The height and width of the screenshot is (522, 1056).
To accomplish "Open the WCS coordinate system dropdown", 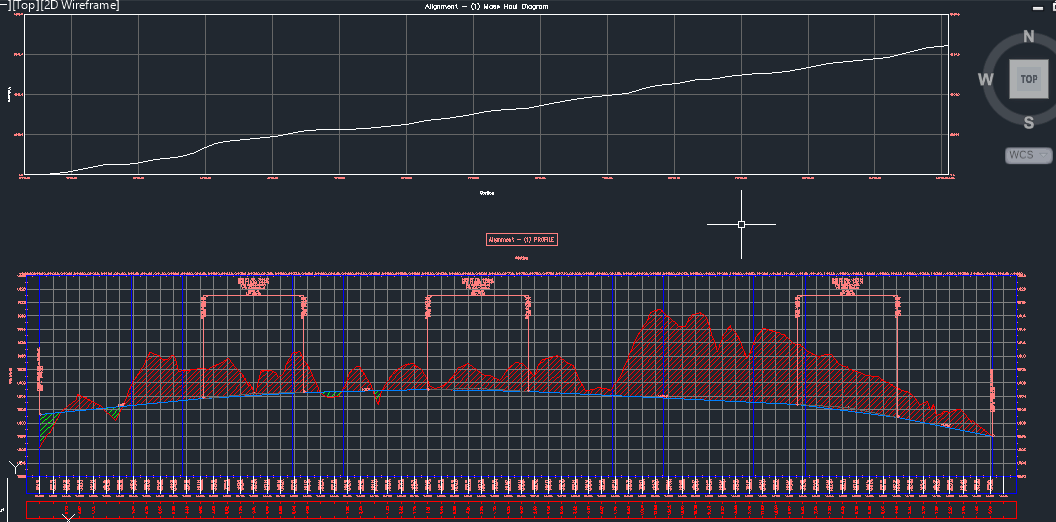I will (x=1029, y=155).
